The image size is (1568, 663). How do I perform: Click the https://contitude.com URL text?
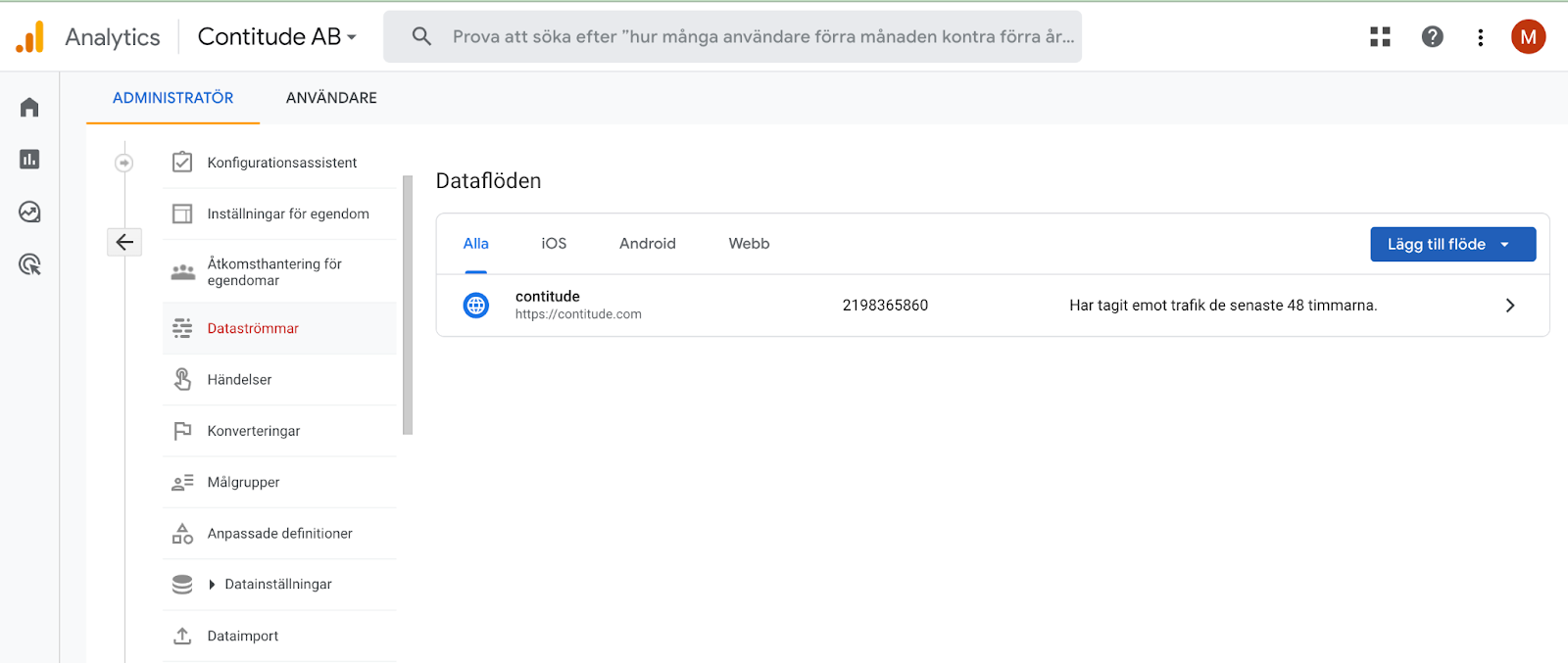578,314
